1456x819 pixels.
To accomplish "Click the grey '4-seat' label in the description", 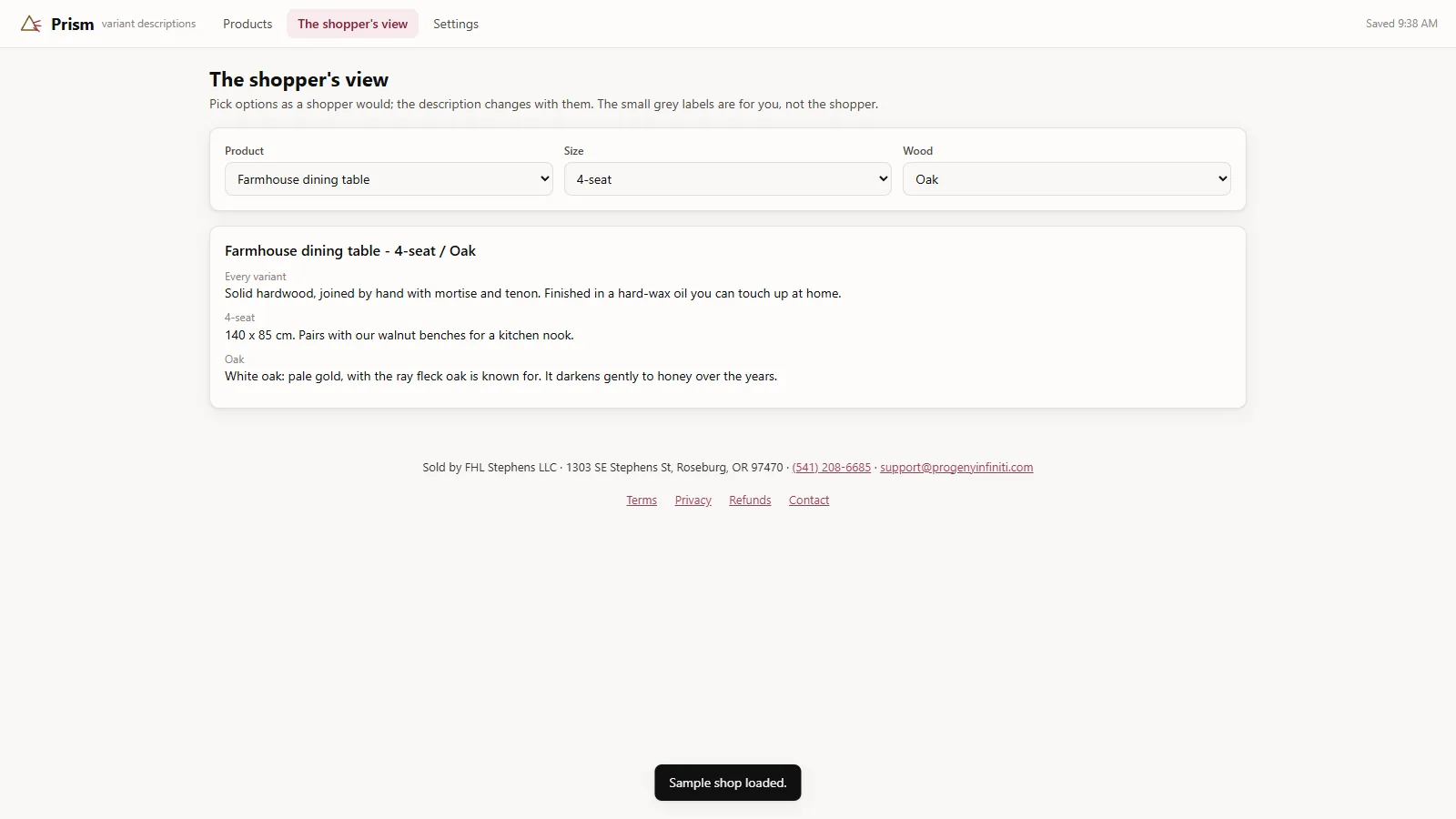I will click(240, 318).
